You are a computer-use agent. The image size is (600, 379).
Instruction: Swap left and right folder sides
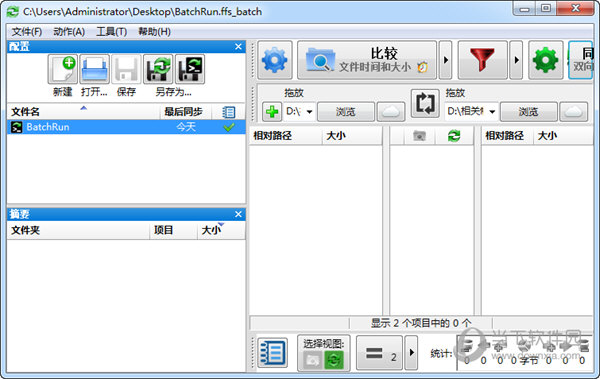425,103
